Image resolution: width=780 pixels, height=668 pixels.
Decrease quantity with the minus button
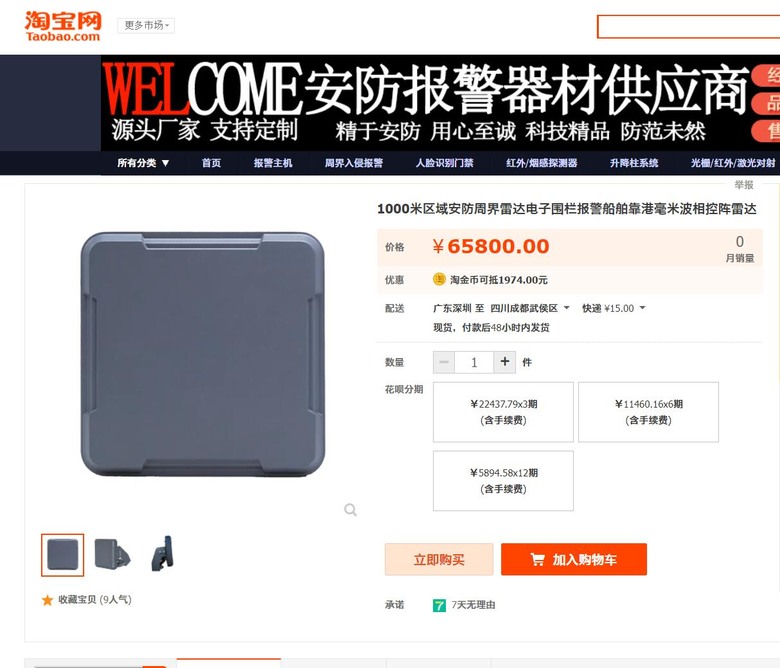pyautogui.click(x=444, y=362)
